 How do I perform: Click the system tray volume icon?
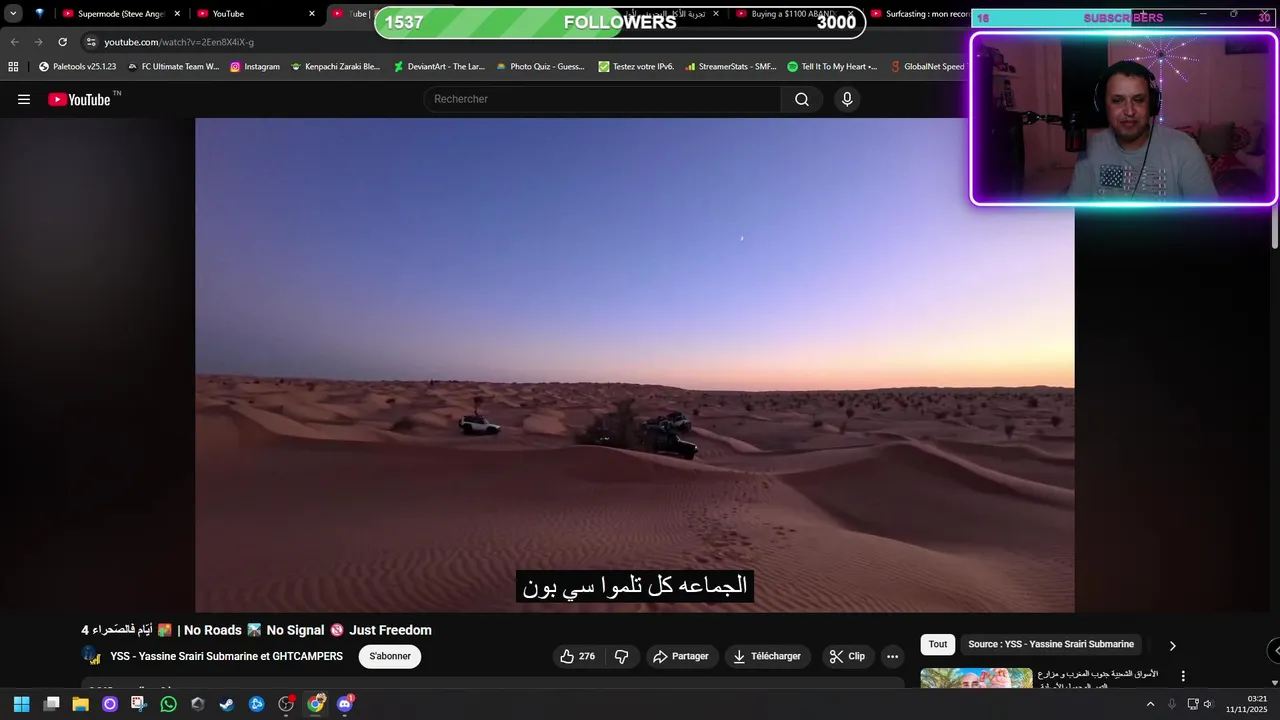click(x=1208, y=704)
